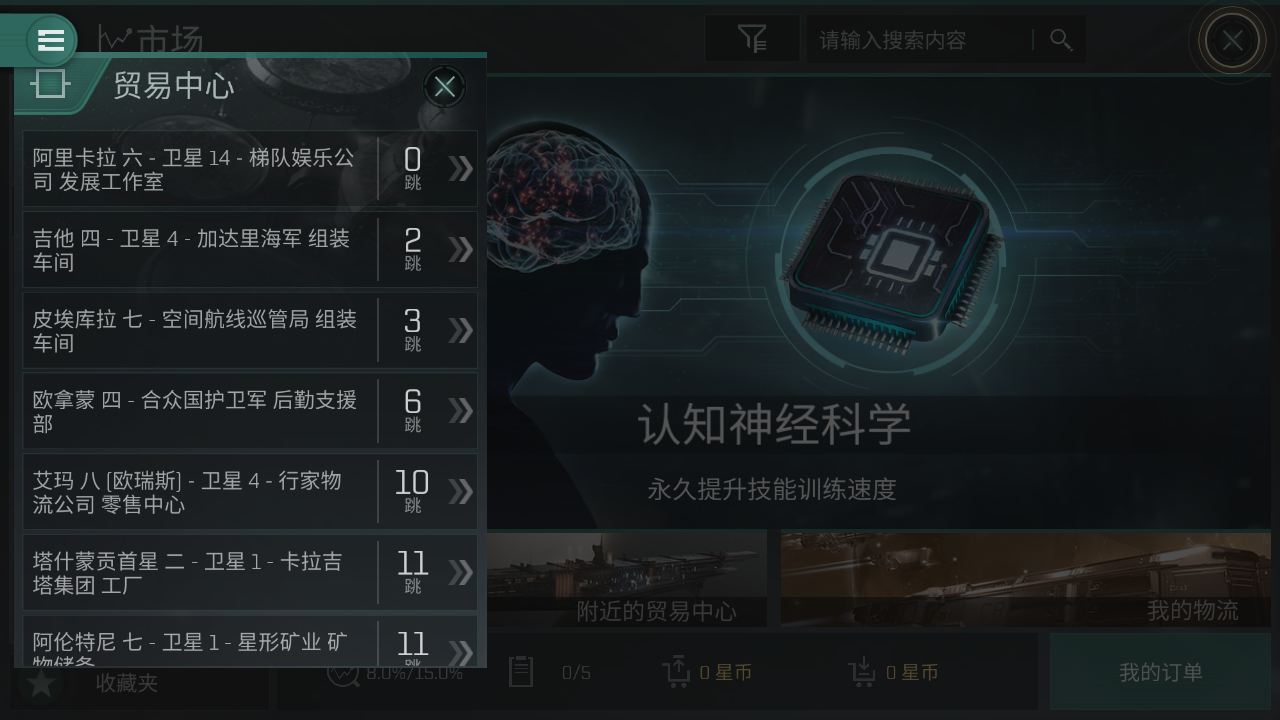Expand the 欧拿蒙 四 entry's double chevron

(460, 411)
